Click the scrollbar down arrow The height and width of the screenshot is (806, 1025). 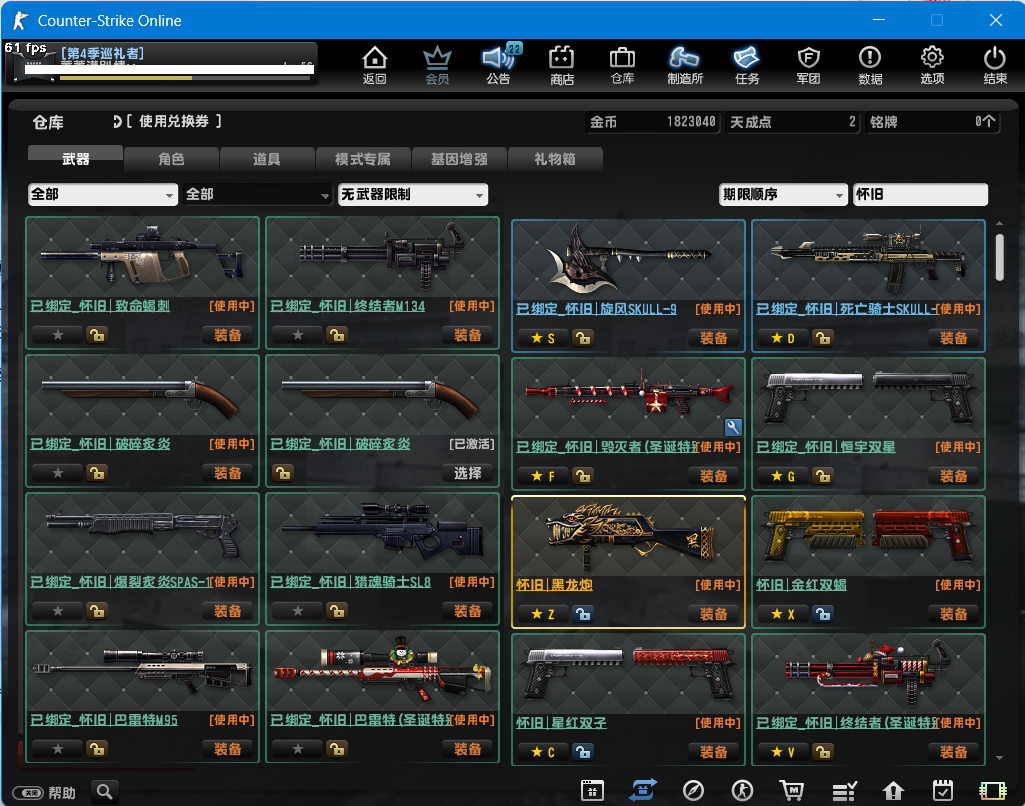click(1000, 758)
